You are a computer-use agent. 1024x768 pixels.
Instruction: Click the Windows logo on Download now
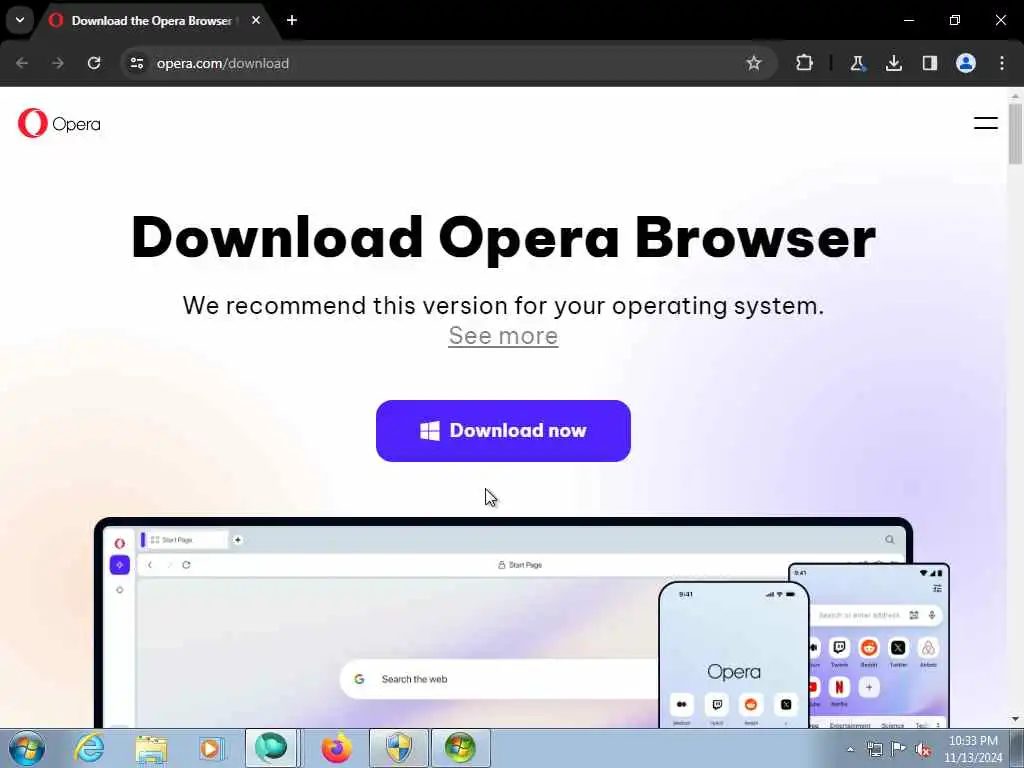430,431
